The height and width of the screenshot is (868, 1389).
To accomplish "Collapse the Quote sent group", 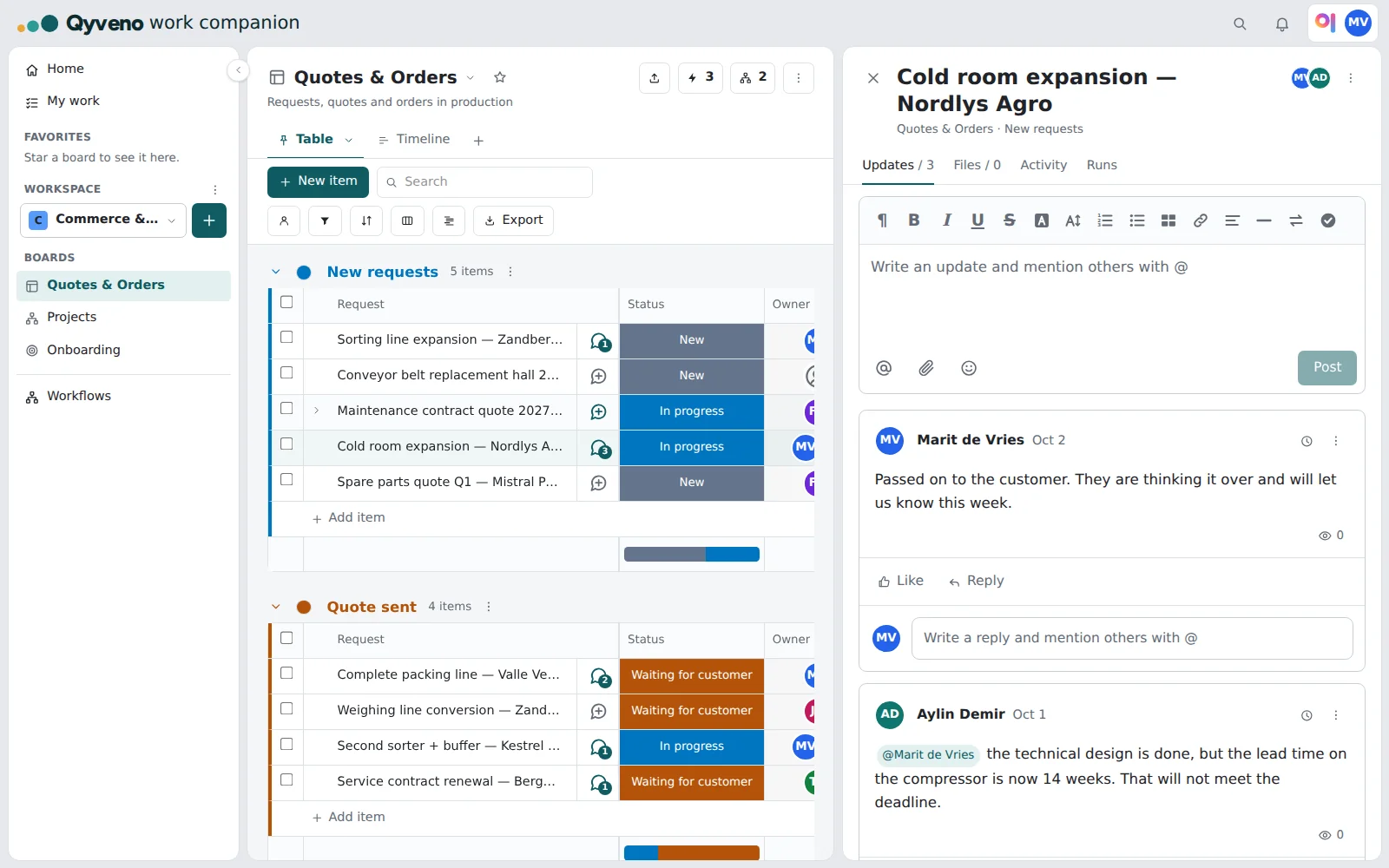I will click(x=276, y=607).
